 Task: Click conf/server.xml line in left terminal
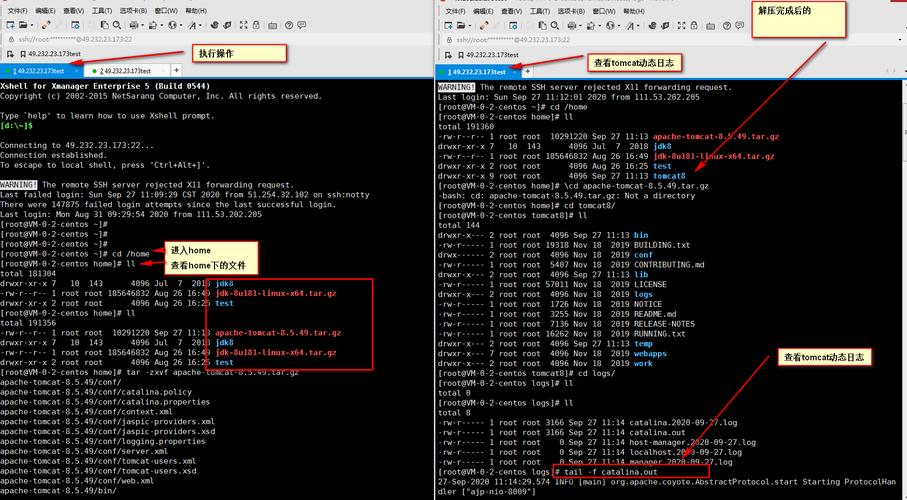(x=84, y=451)
